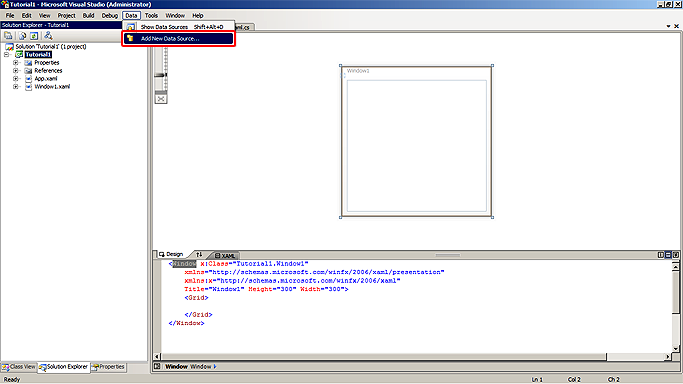Click the Show Data Sources menu icon

pos(130,27)
